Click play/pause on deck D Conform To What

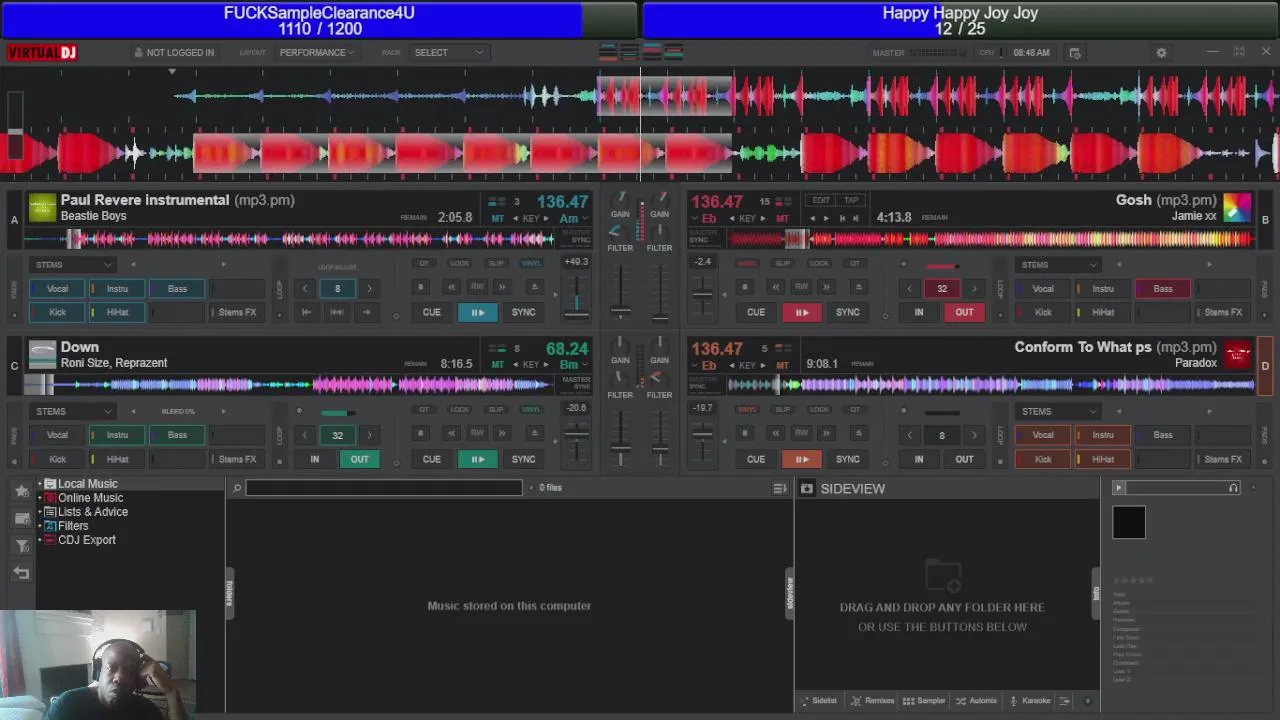coord(801,459)
